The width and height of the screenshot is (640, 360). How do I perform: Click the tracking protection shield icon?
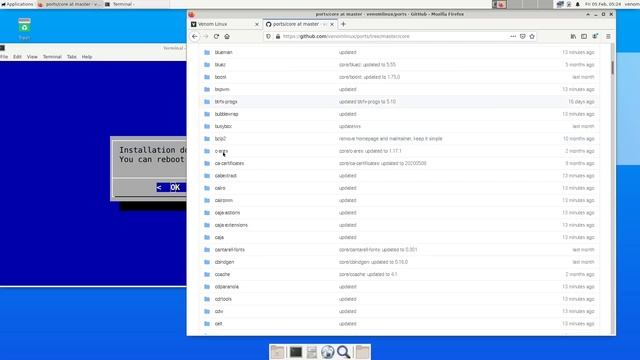[x=268, y=36]
